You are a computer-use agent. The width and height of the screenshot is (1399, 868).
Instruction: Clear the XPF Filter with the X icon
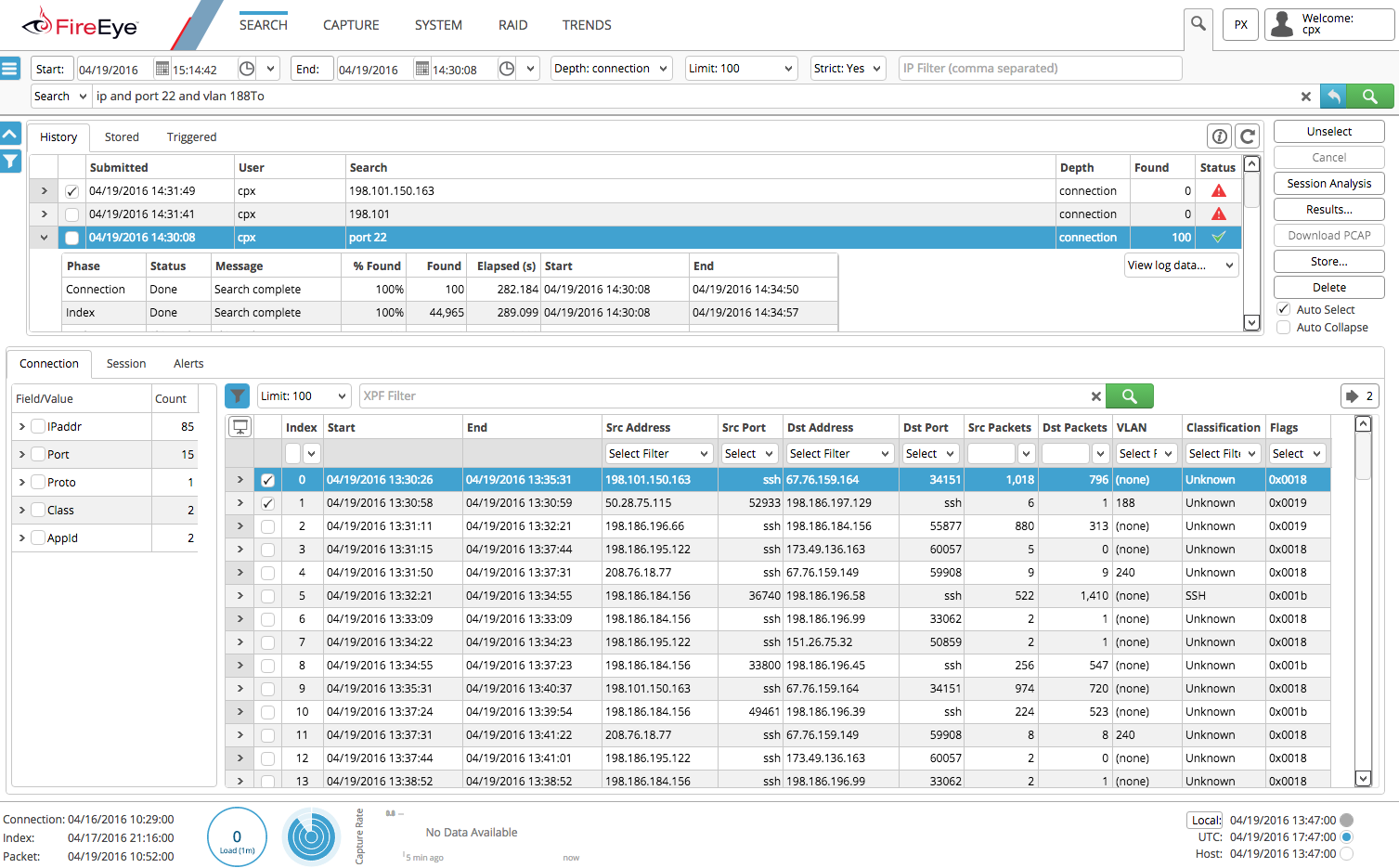coord(1095,396)
